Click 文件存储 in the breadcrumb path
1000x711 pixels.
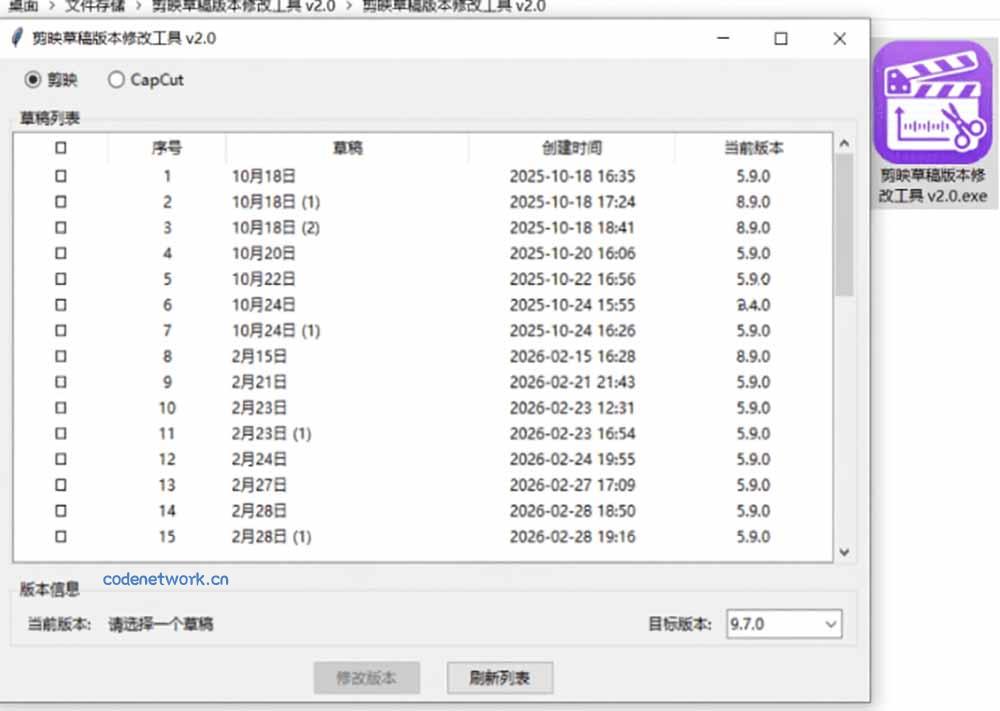[95, 6]
